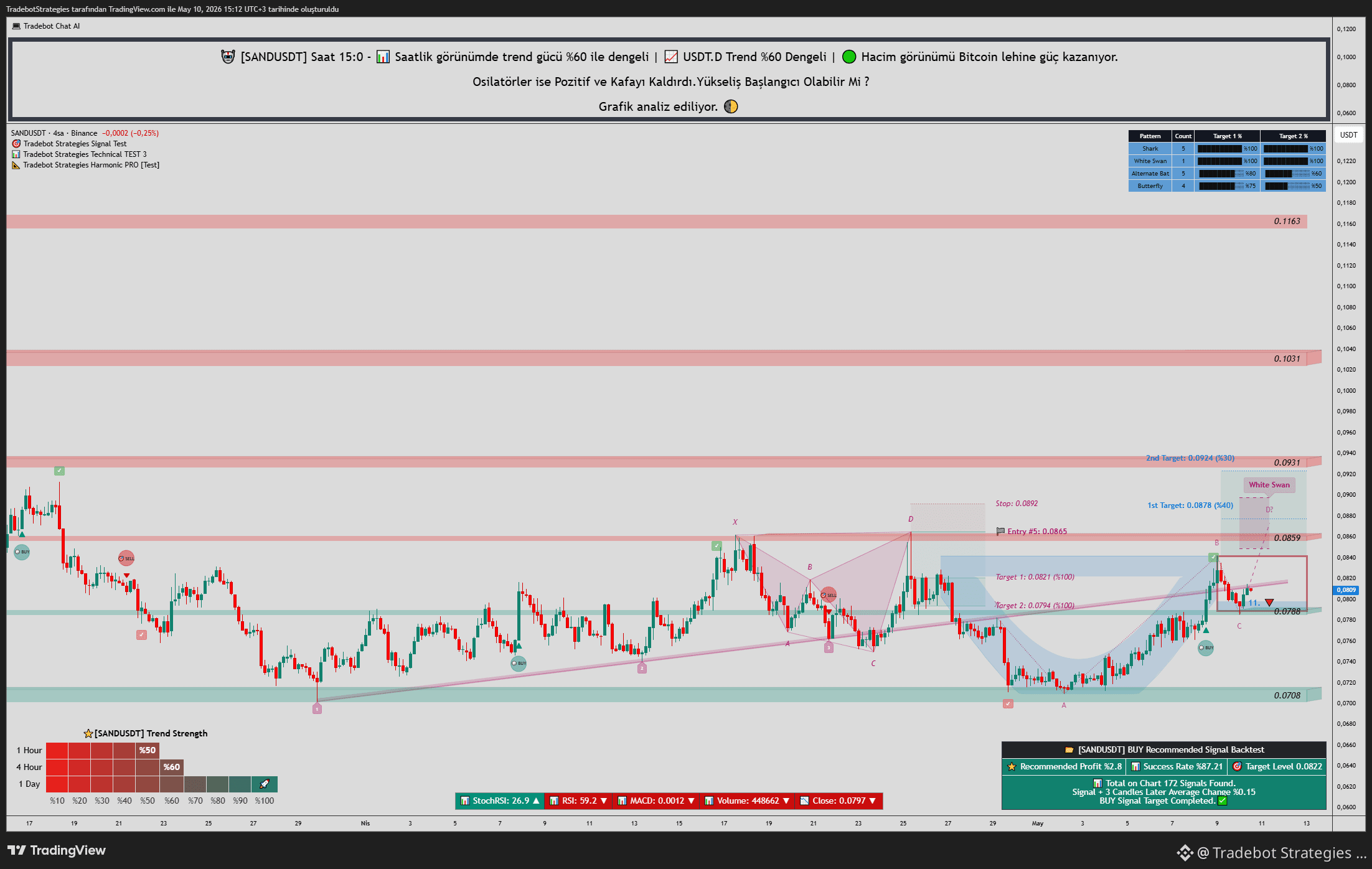
Task: Click the May month label on the time axis
Action: point(1038,824)
